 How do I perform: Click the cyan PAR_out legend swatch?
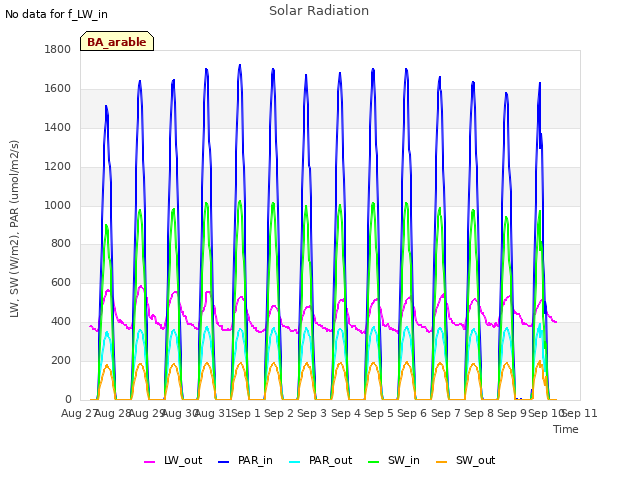click(295, 462)
